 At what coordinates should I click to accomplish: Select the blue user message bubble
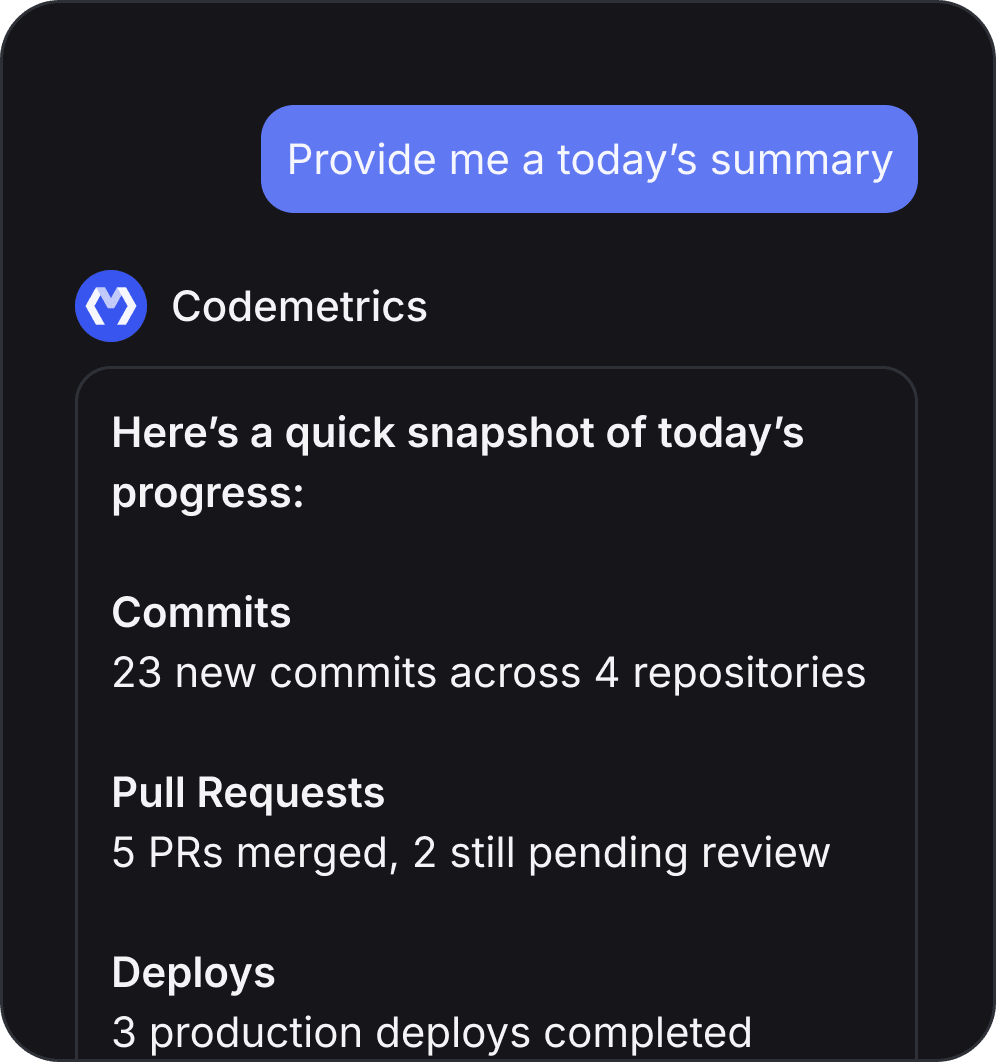[589, 159]
